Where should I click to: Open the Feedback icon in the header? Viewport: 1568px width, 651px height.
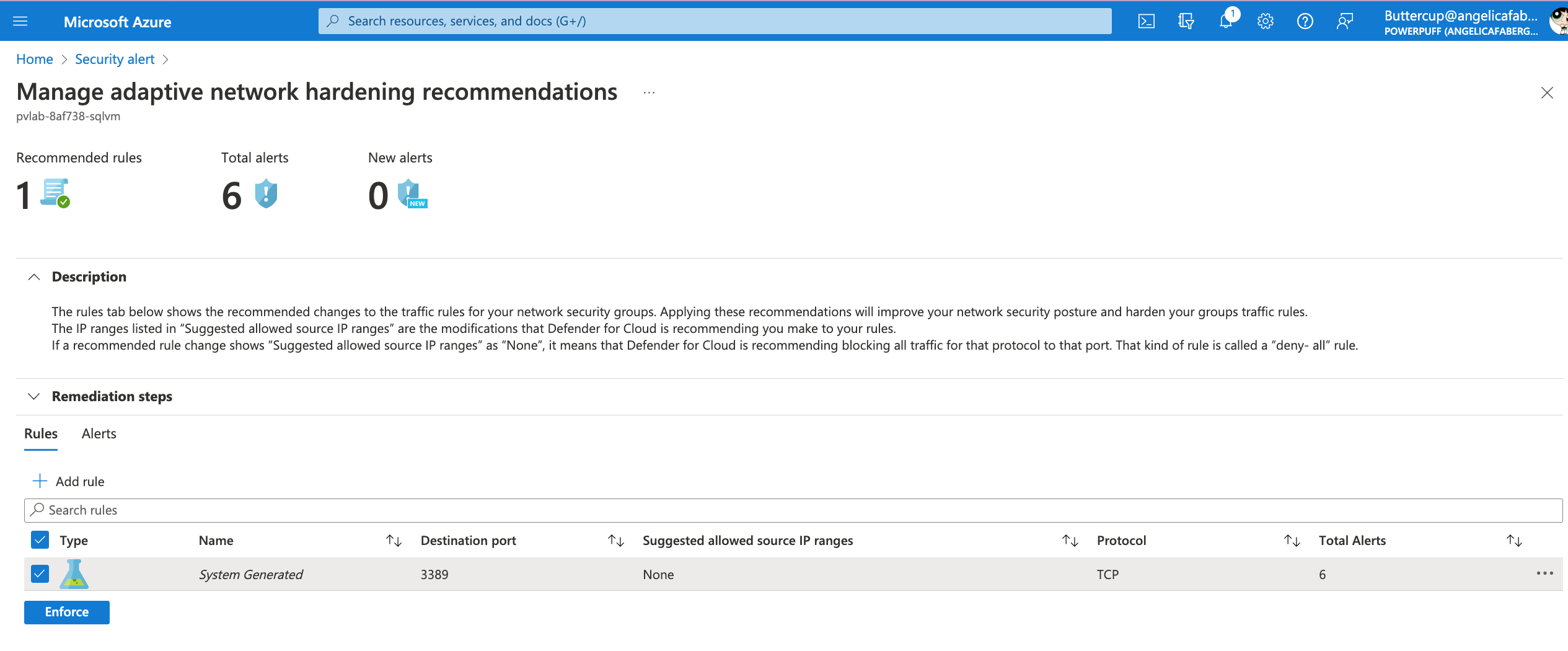tap(1344, 22)
